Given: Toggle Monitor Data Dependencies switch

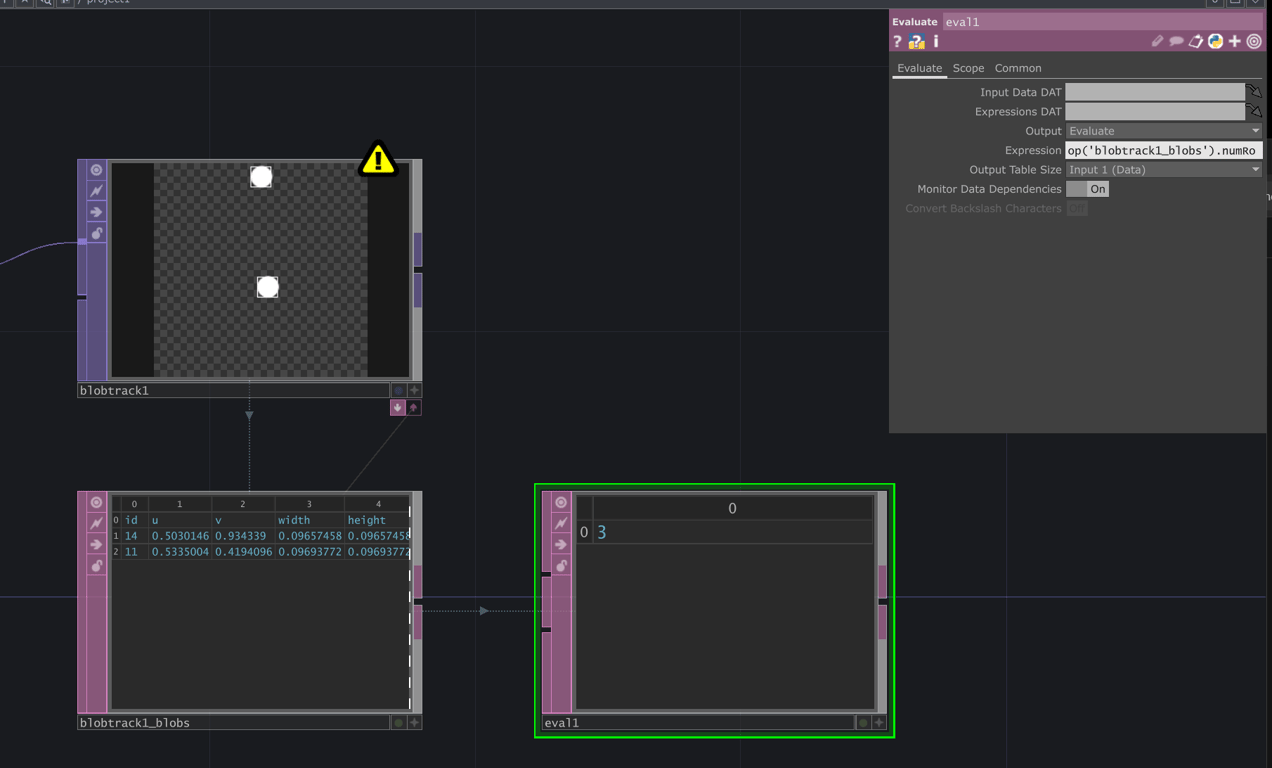Looking at the screenshot, I should click(1087, 189).
